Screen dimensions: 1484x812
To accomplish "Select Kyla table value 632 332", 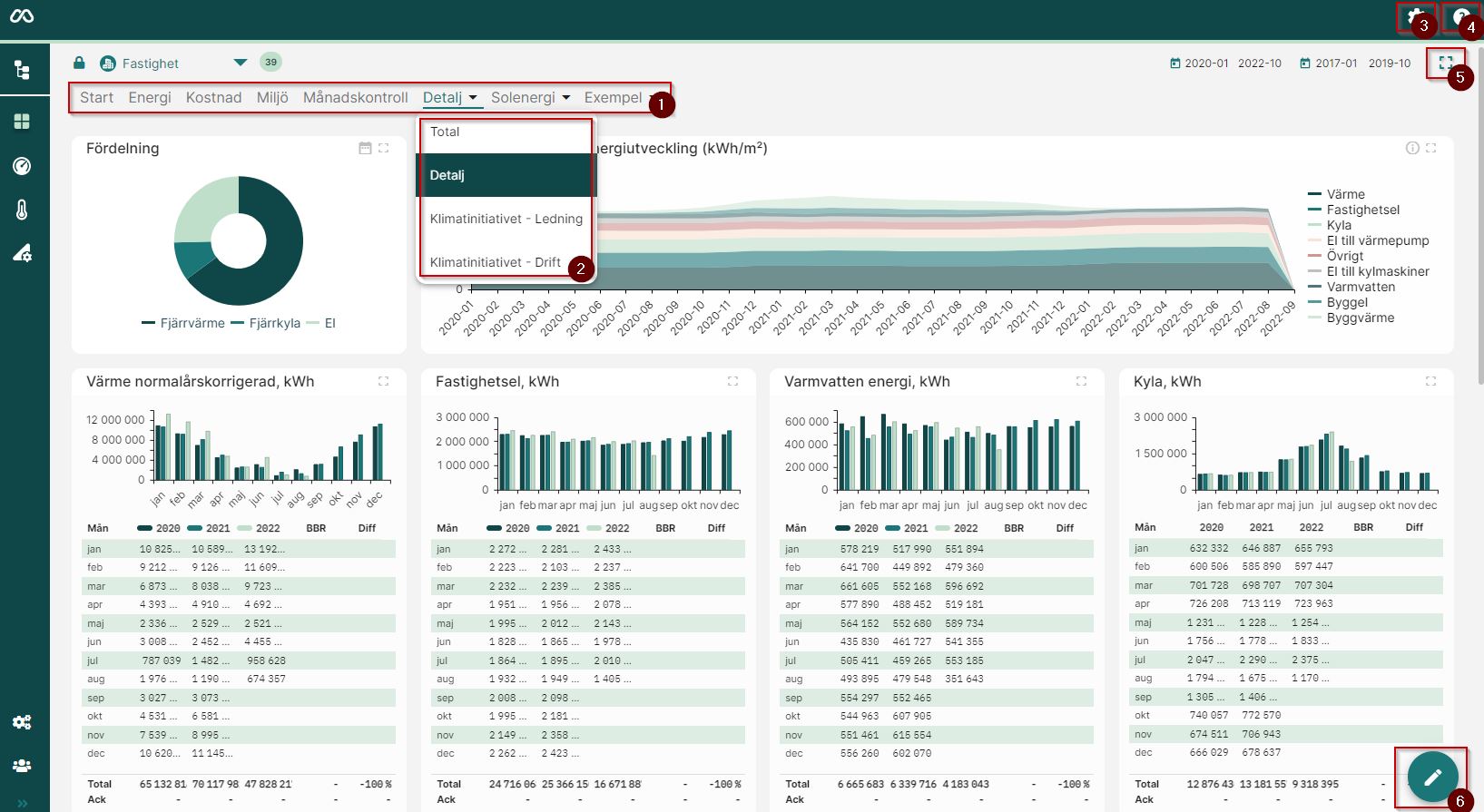I will click(1209, 548).
